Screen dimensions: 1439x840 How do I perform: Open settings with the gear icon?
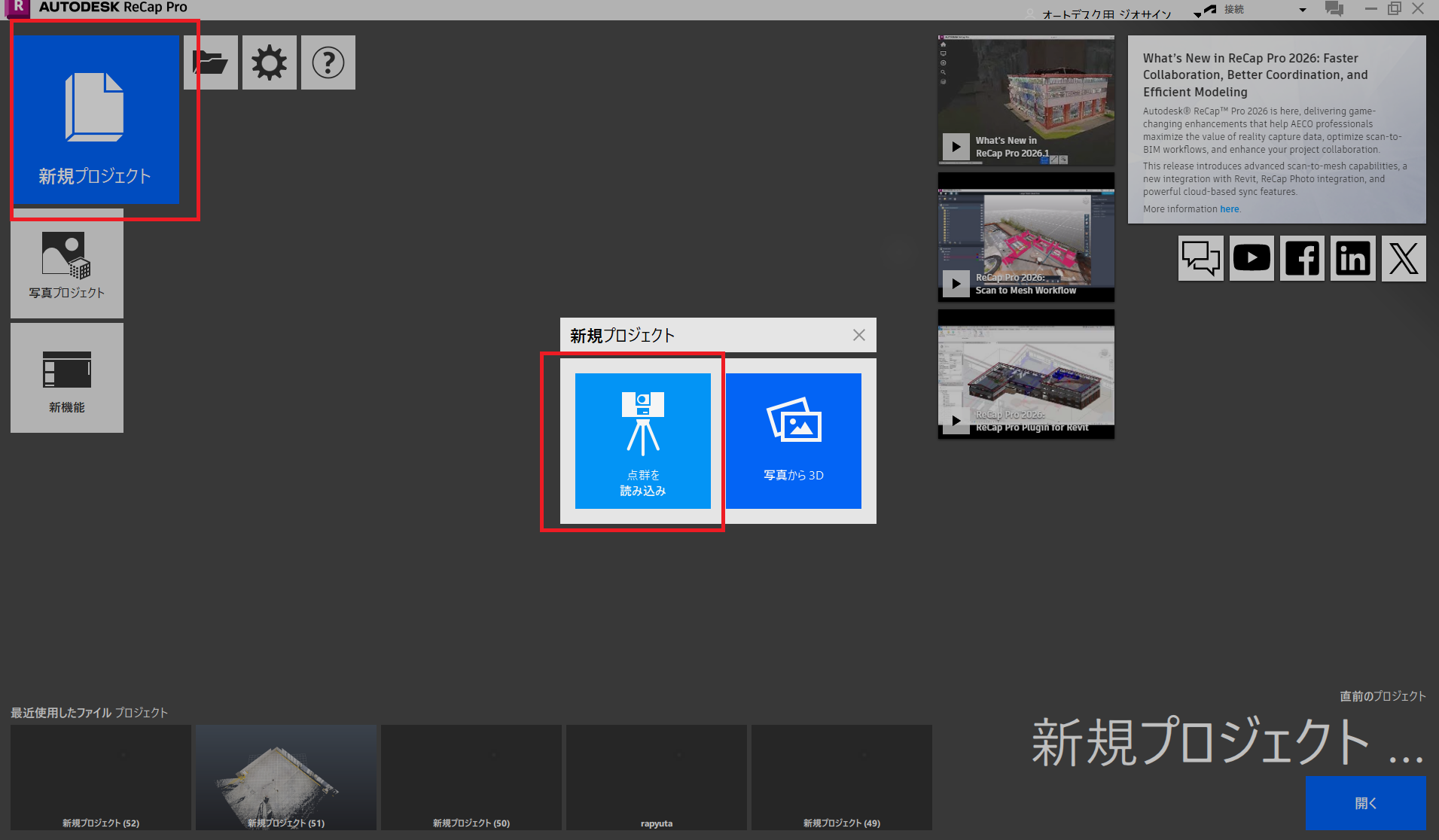pos(269,62)
